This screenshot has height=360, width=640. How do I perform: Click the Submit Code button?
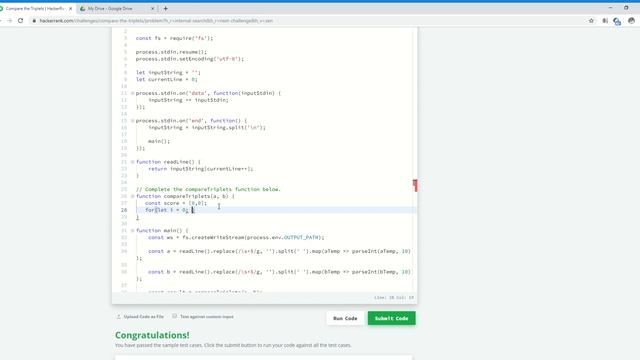tap(391, 318)
